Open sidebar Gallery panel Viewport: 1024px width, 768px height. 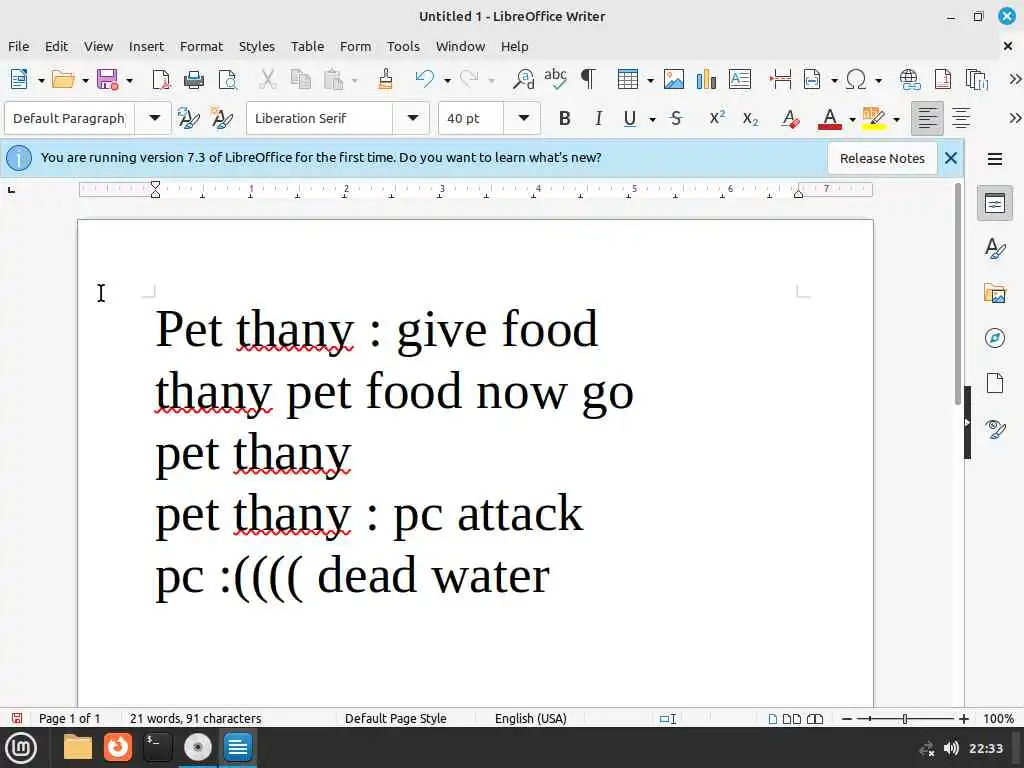(x=995, y=293)
